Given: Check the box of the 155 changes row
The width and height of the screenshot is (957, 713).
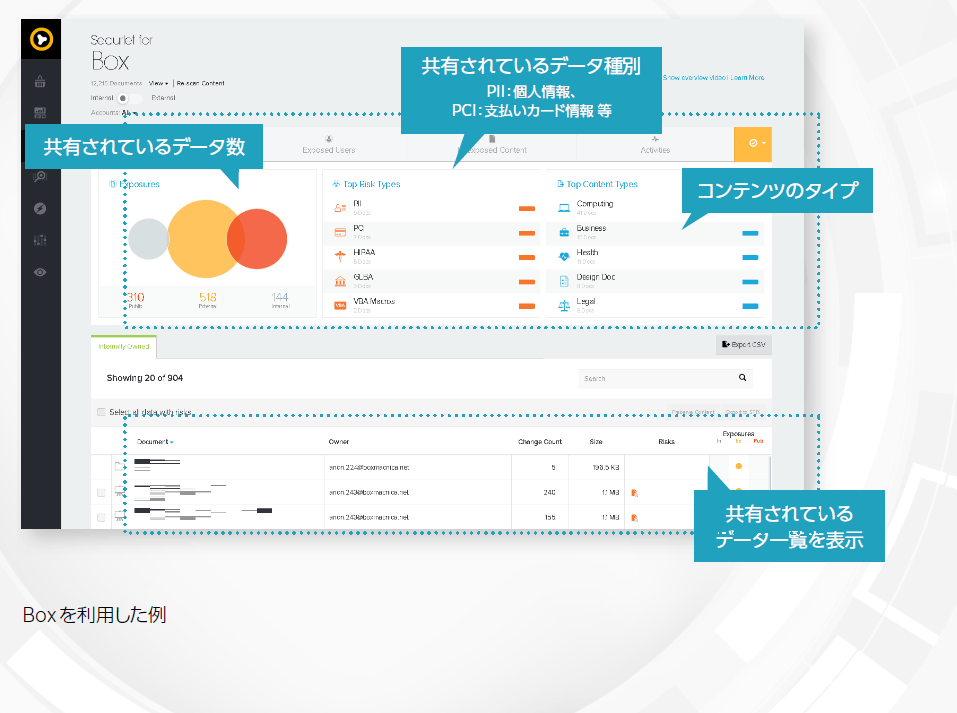Looking at the screenshot, I should coord(101,518).
